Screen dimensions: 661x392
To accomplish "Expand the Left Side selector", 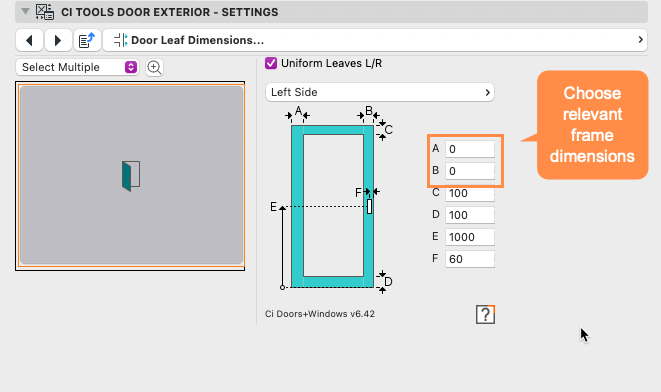I will 380,92.
